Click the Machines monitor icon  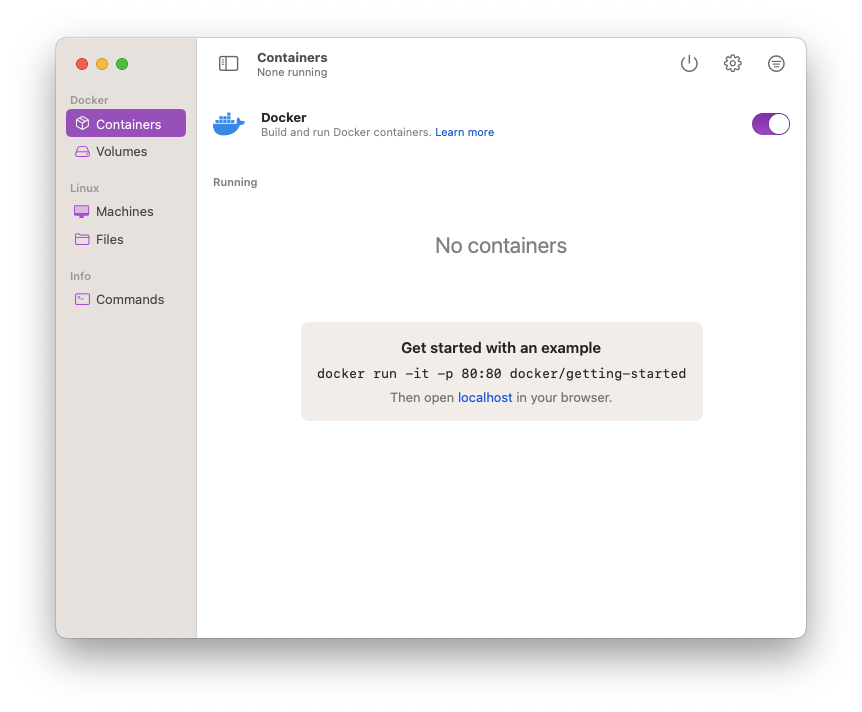pyautogui.click(x=81, y=212)
